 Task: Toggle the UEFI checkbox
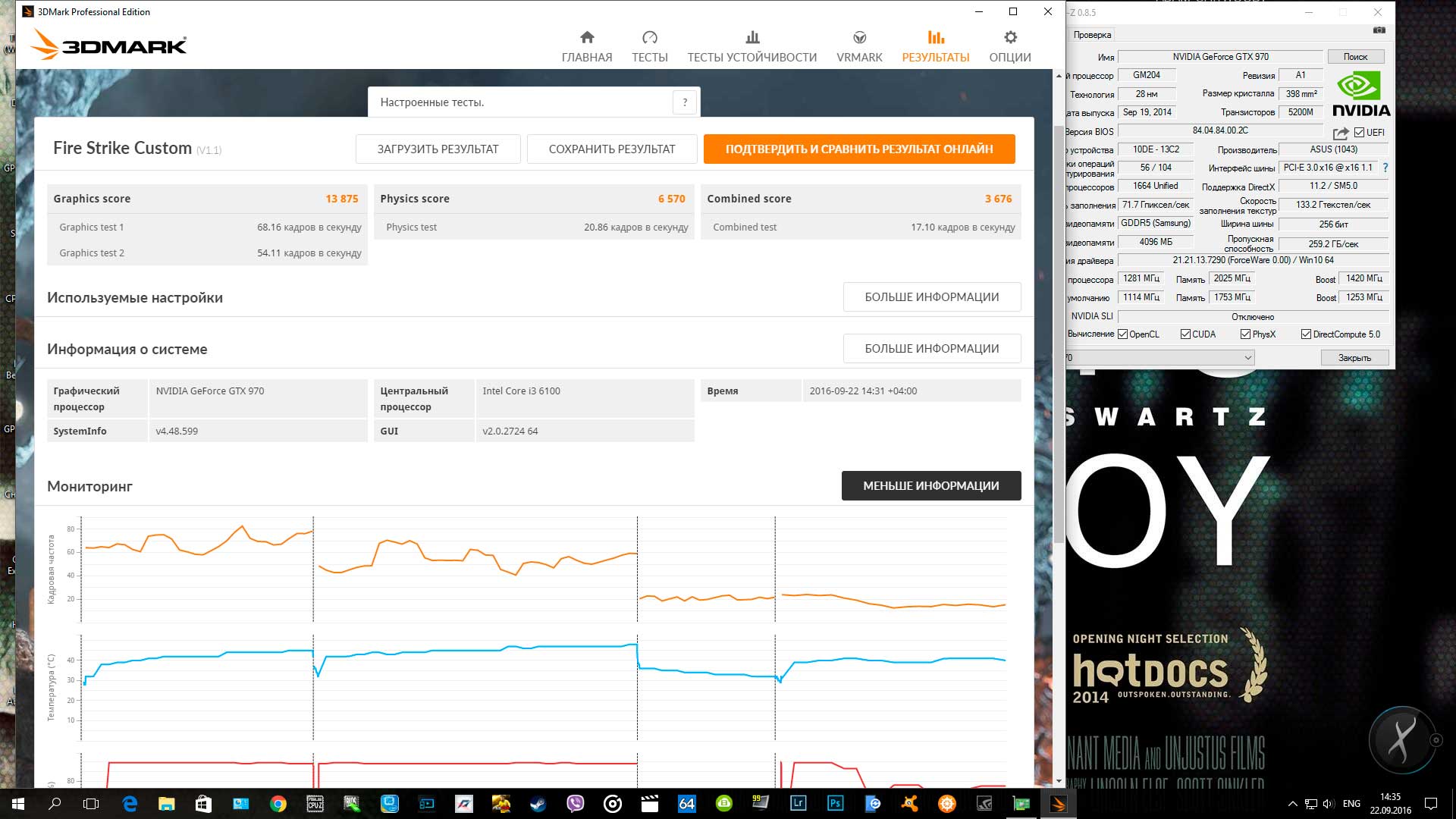tap(1359, 133)
